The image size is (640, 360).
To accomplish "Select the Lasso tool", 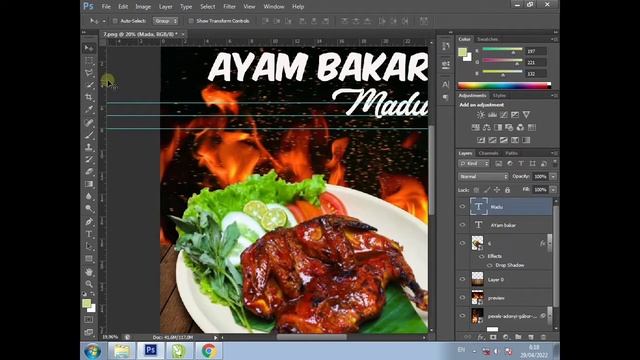I will click(89, 73).
